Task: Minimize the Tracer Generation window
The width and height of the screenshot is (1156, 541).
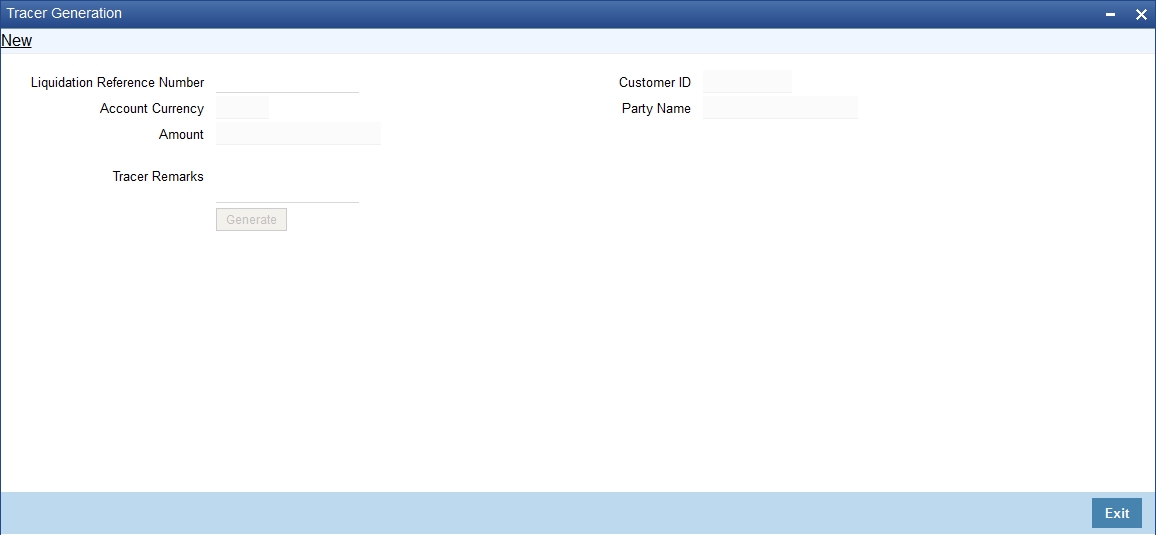Action: click(x=1110, y=14)
